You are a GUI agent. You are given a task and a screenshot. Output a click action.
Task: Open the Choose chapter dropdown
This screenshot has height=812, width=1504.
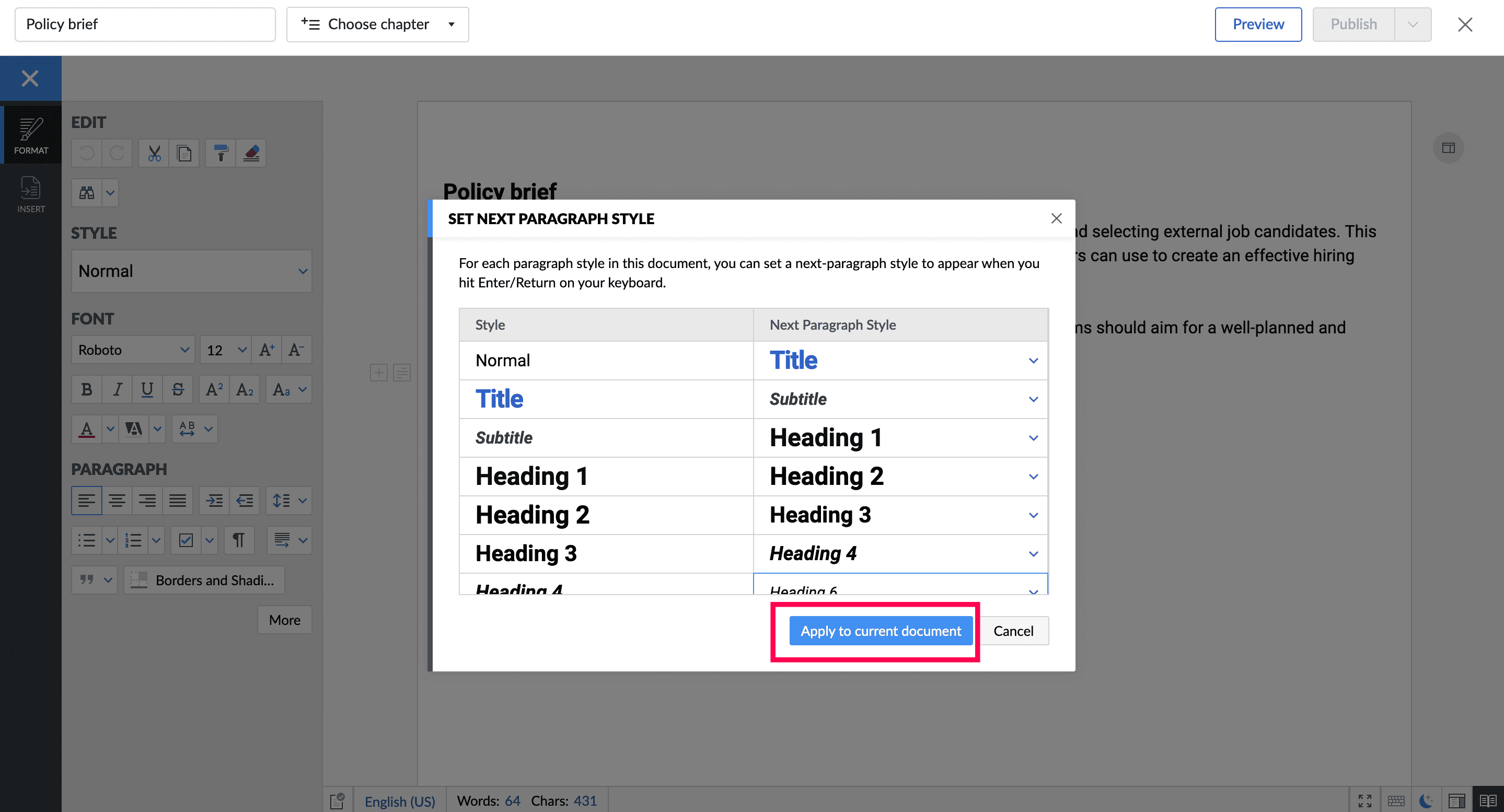tap(377, 25)
